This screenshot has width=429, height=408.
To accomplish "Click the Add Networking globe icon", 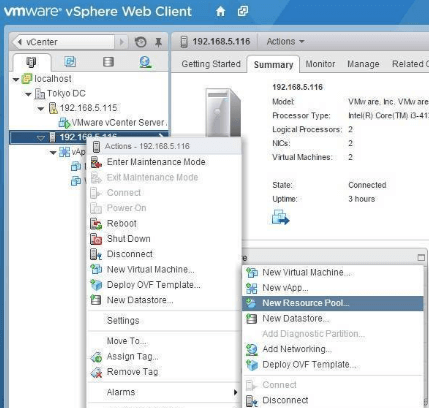I will 252,350.
